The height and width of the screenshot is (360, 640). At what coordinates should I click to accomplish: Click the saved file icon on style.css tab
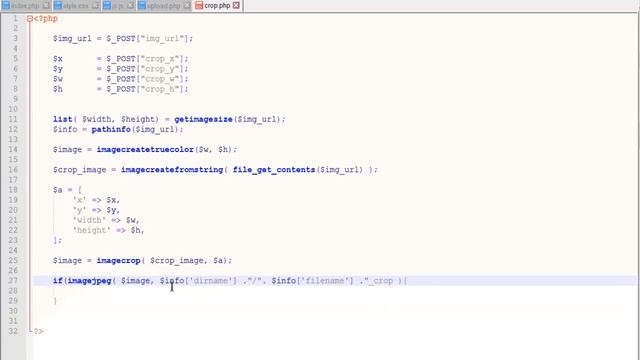click(58, 6)
